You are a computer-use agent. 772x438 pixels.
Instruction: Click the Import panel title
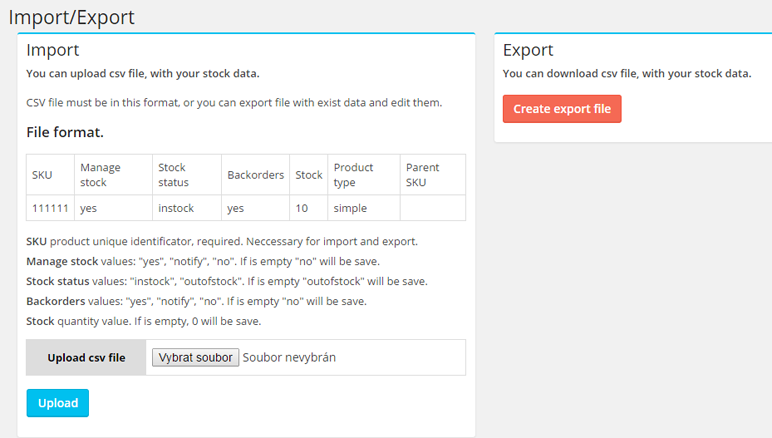pos(53,50)
